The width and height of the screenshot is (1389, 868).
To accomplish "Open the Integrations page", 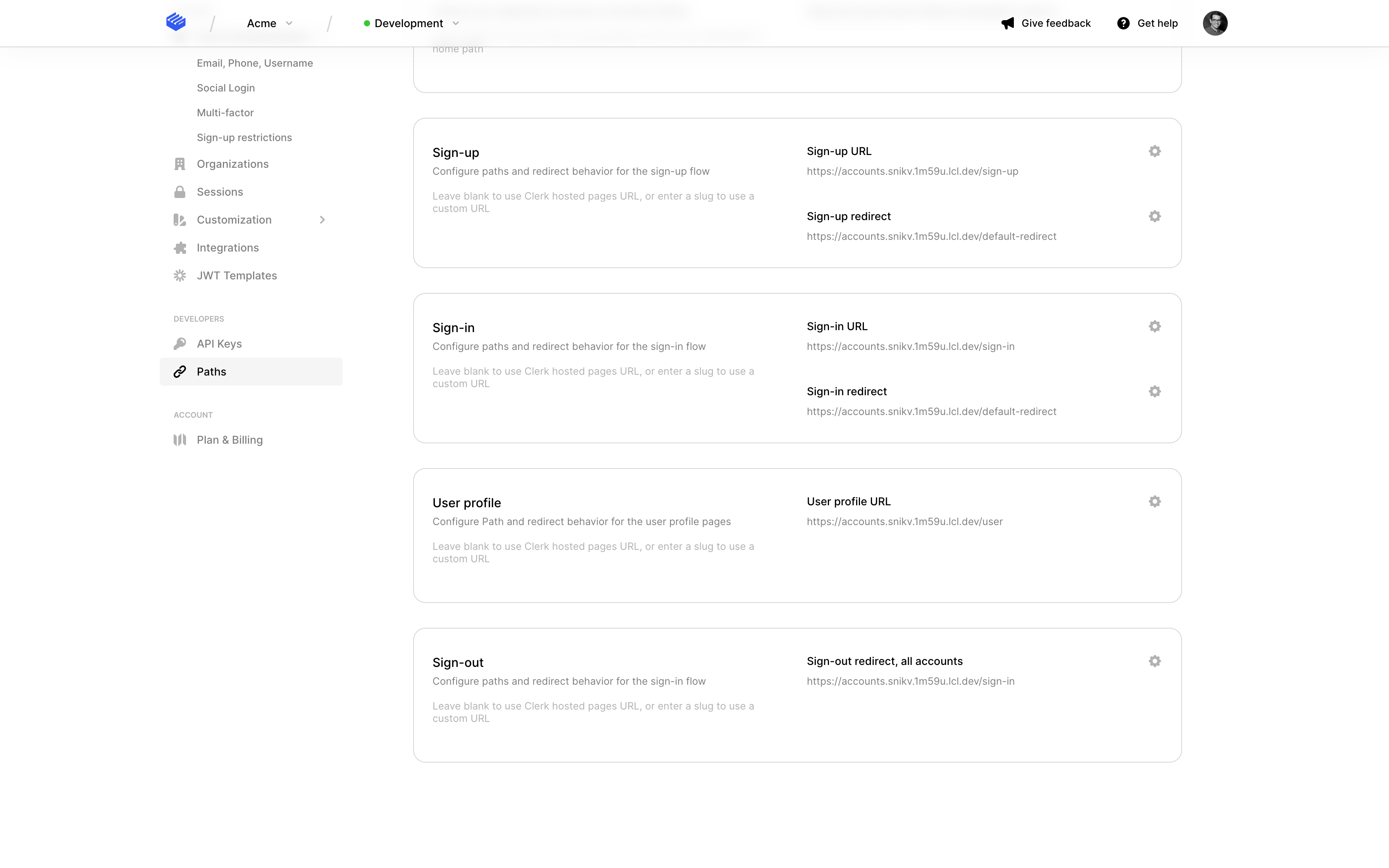I will point(227,248).
